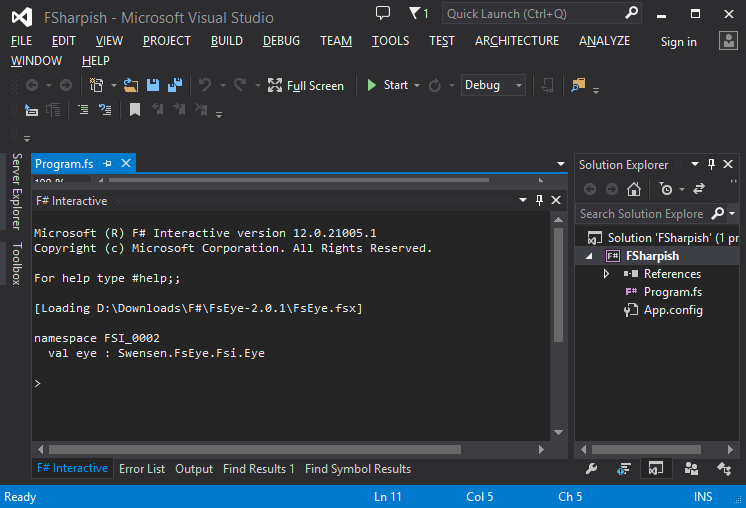Click the Undo arrow icon
Viewport: 746px width, 508px height.
205,85
